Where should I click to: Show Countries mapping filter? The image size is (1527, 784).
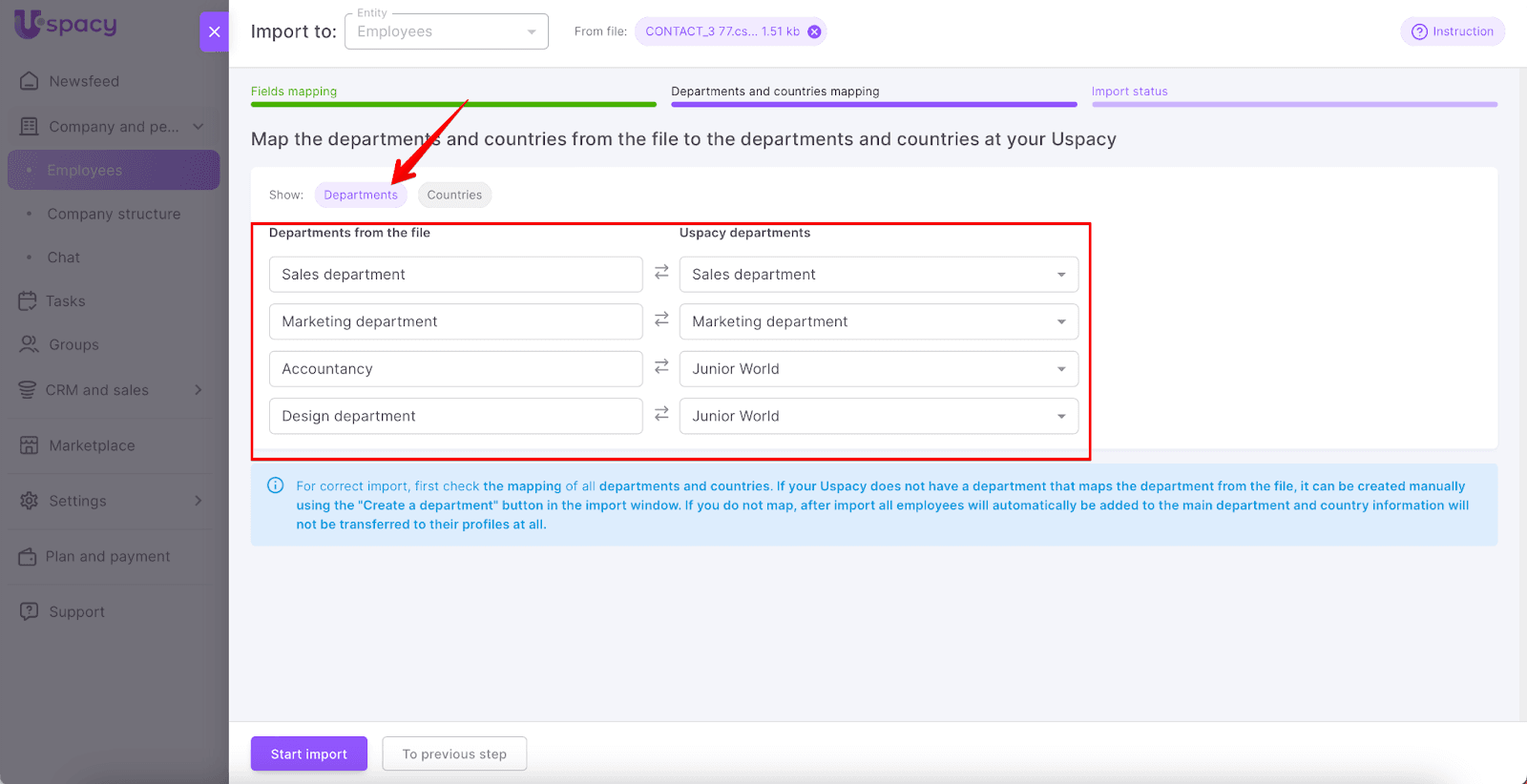point(454,195)
